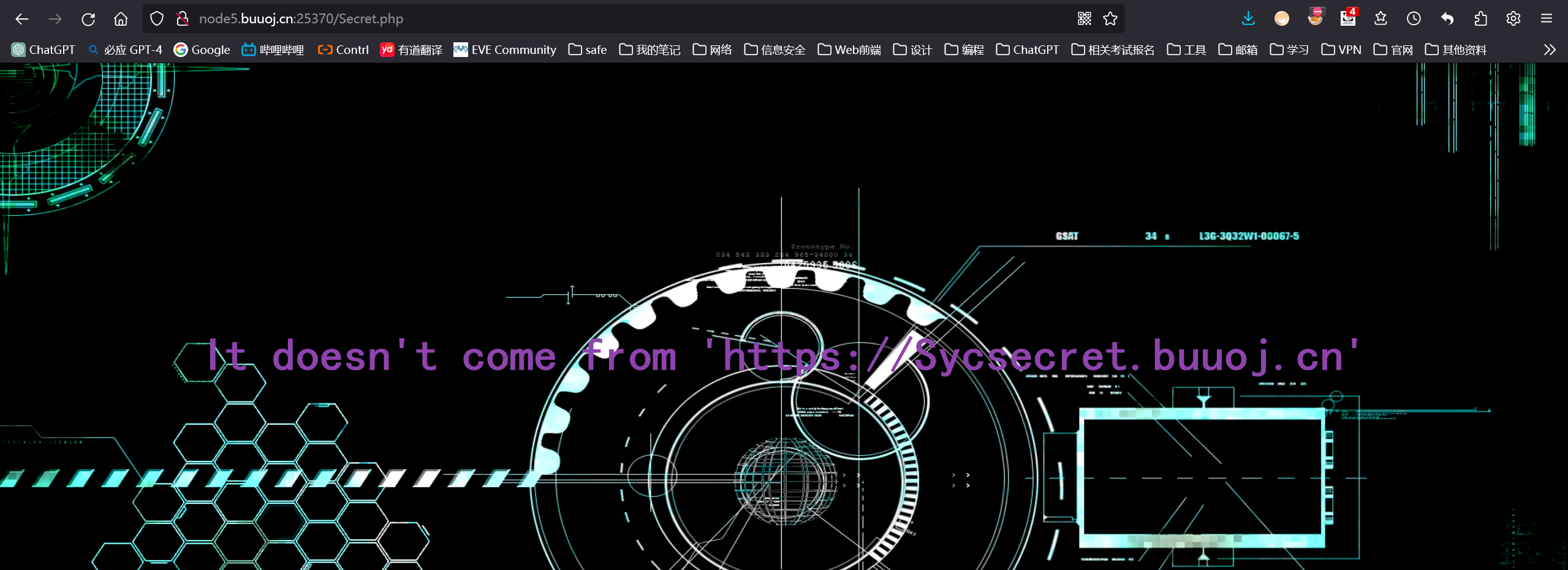Open the extensions puzzle icon
Viewport: 1568px width, 570px height.
pos(1480,19)
